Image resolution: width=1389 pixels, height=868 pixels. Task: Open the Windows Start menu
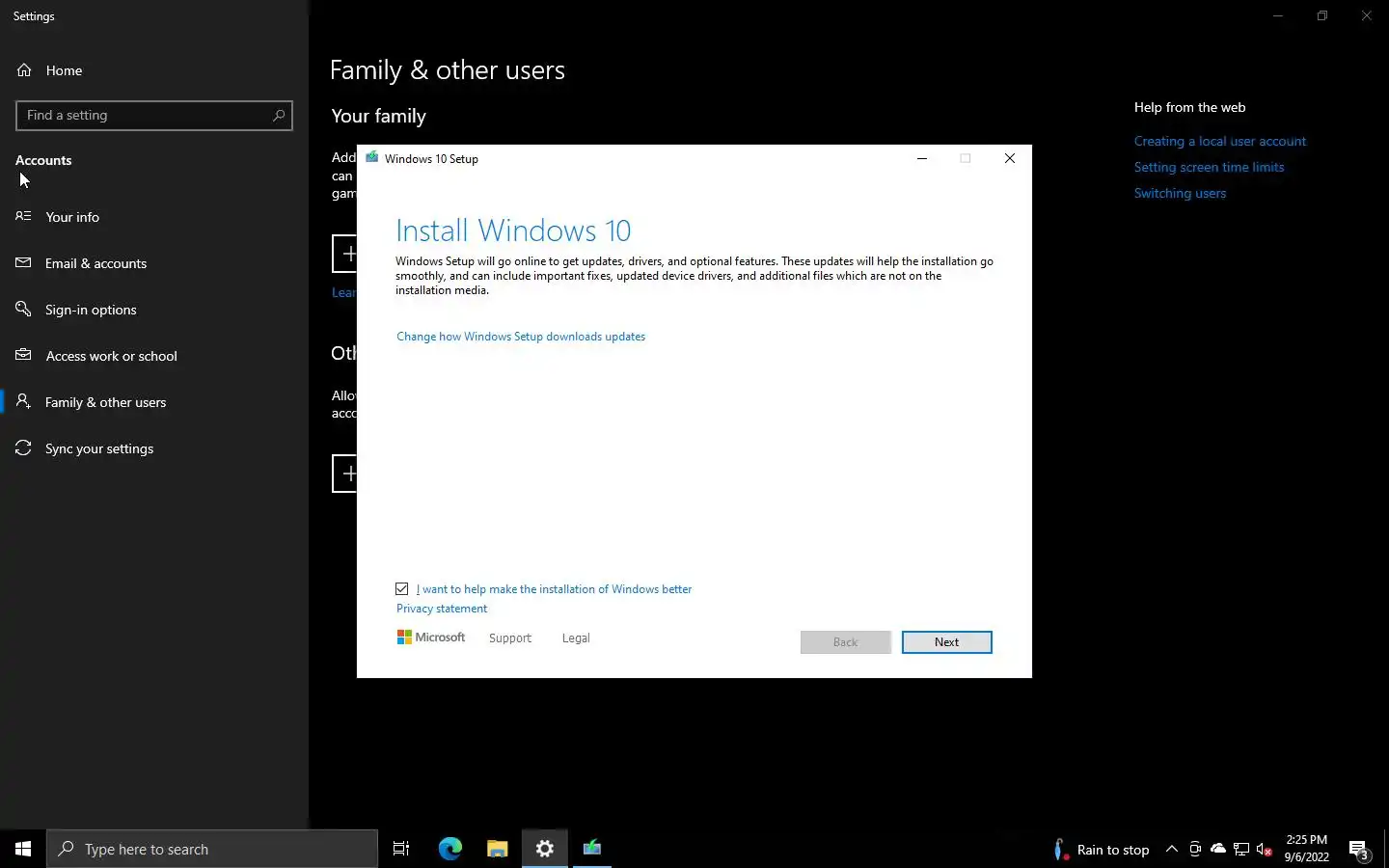pos(23,849)
